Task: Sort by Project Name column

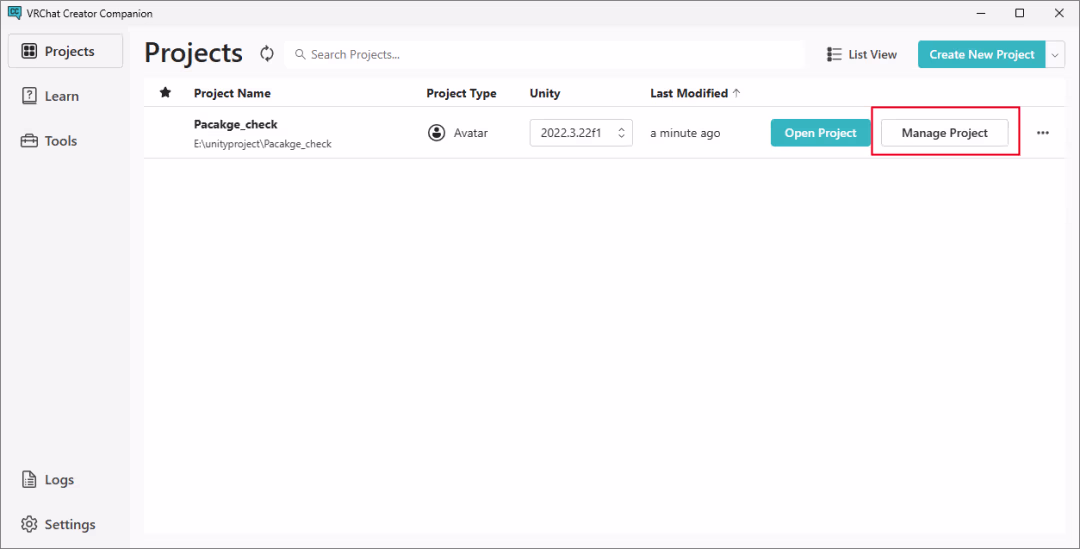Action: click(232, 93)
